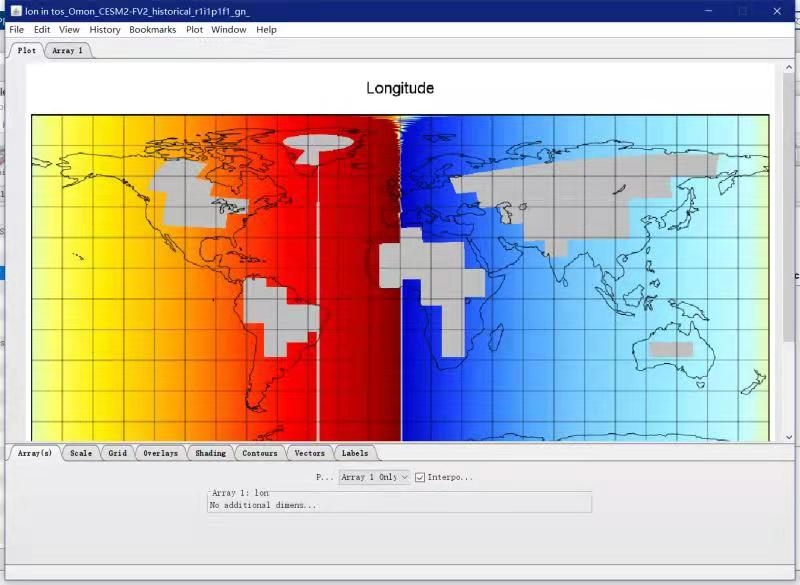Switch to the Array 1 tab
This screenshot has height=585, width=800.
68,51
